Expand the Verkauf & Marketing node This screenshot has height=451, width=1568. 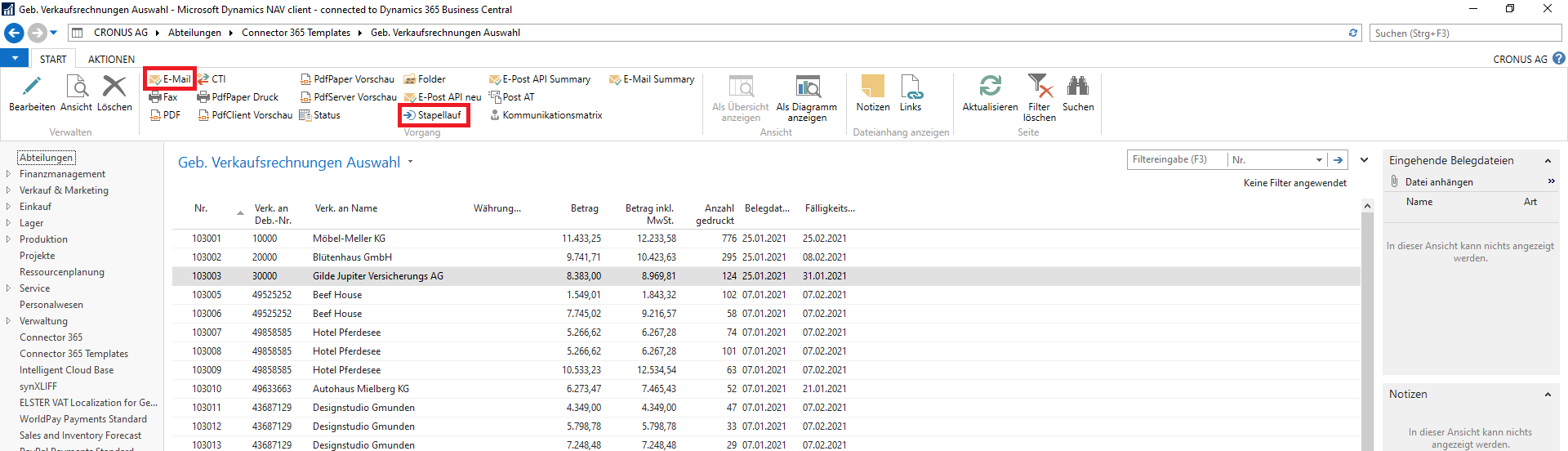8,190
